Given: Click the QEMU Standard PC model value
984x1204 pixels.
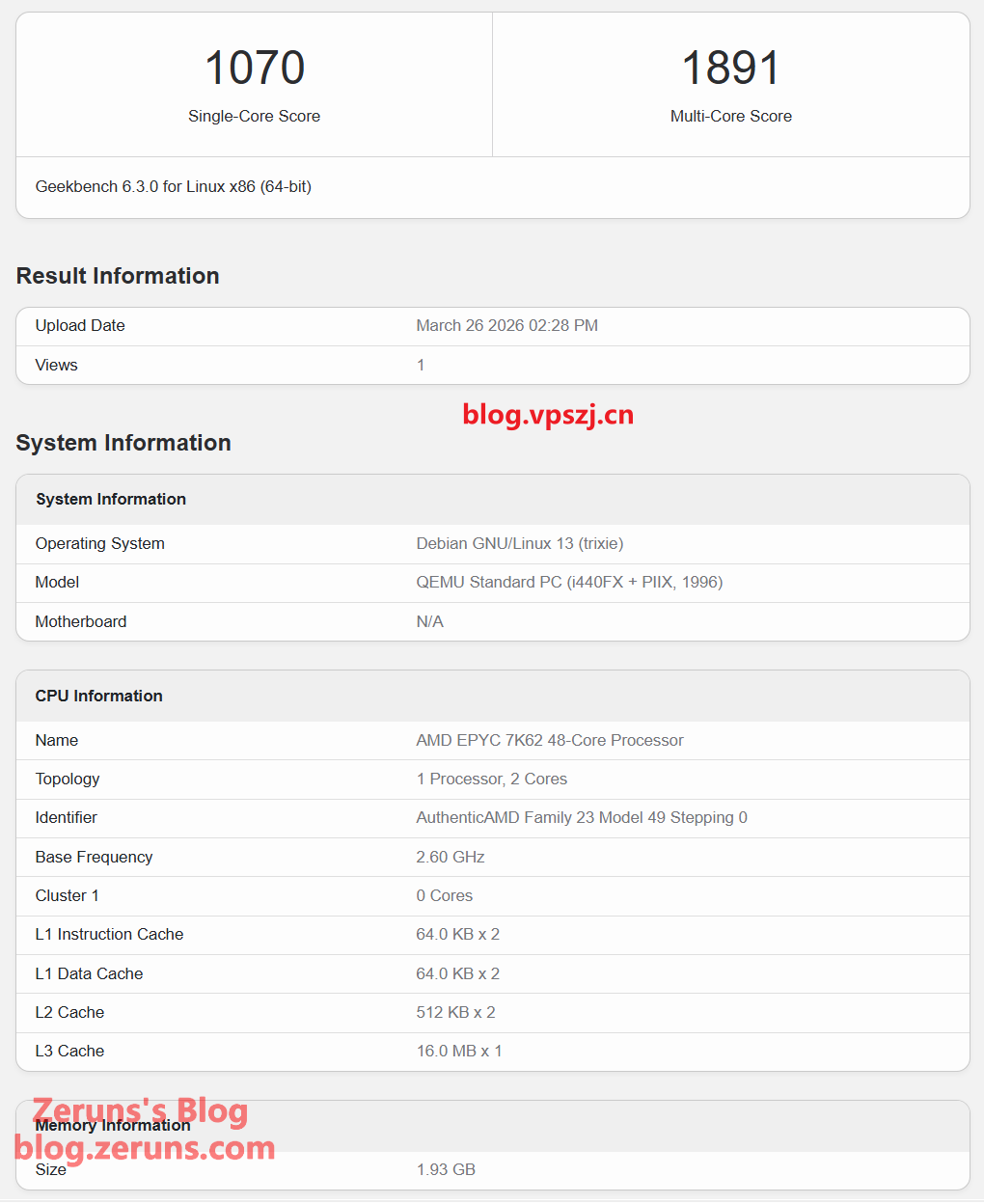Looking at the screenshot, I should point(569,583).
